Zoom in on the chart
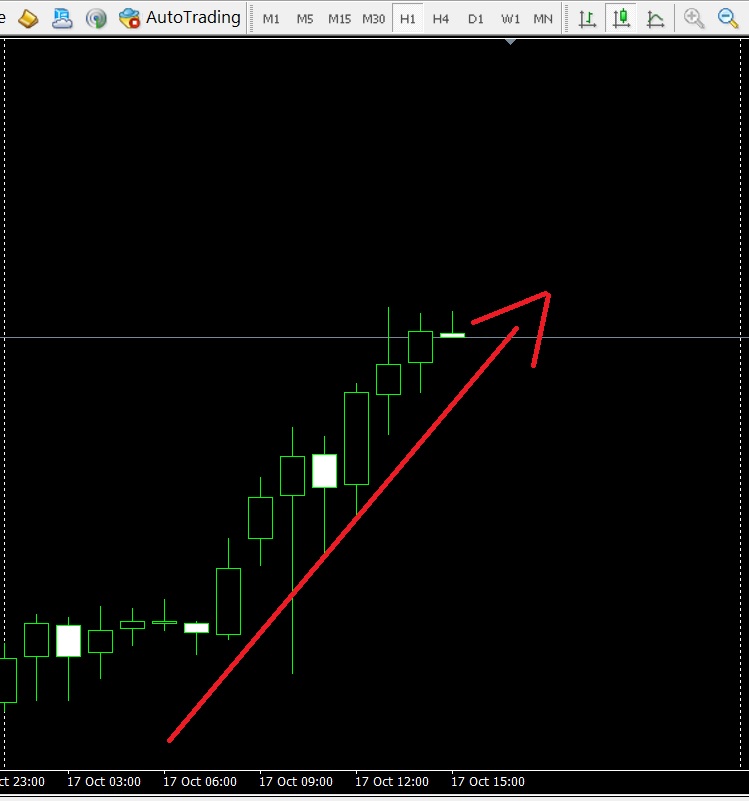 click(x=694, y=19)
